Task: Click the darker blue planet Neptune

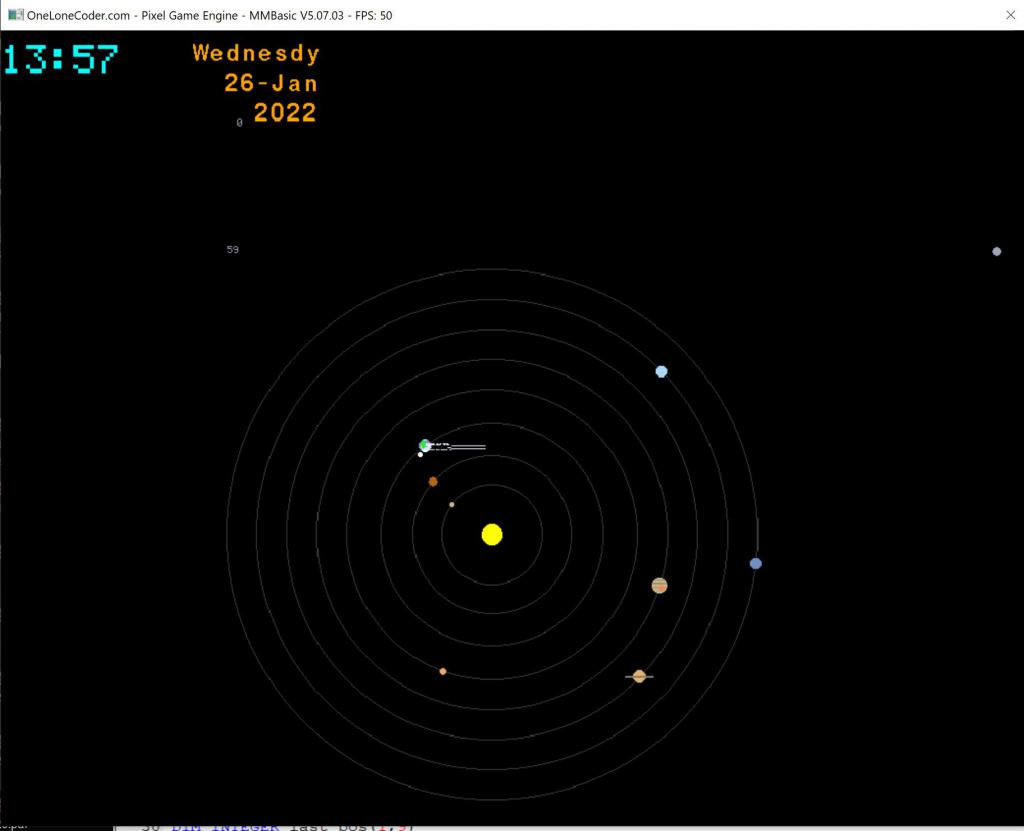Action: [756, 563]
